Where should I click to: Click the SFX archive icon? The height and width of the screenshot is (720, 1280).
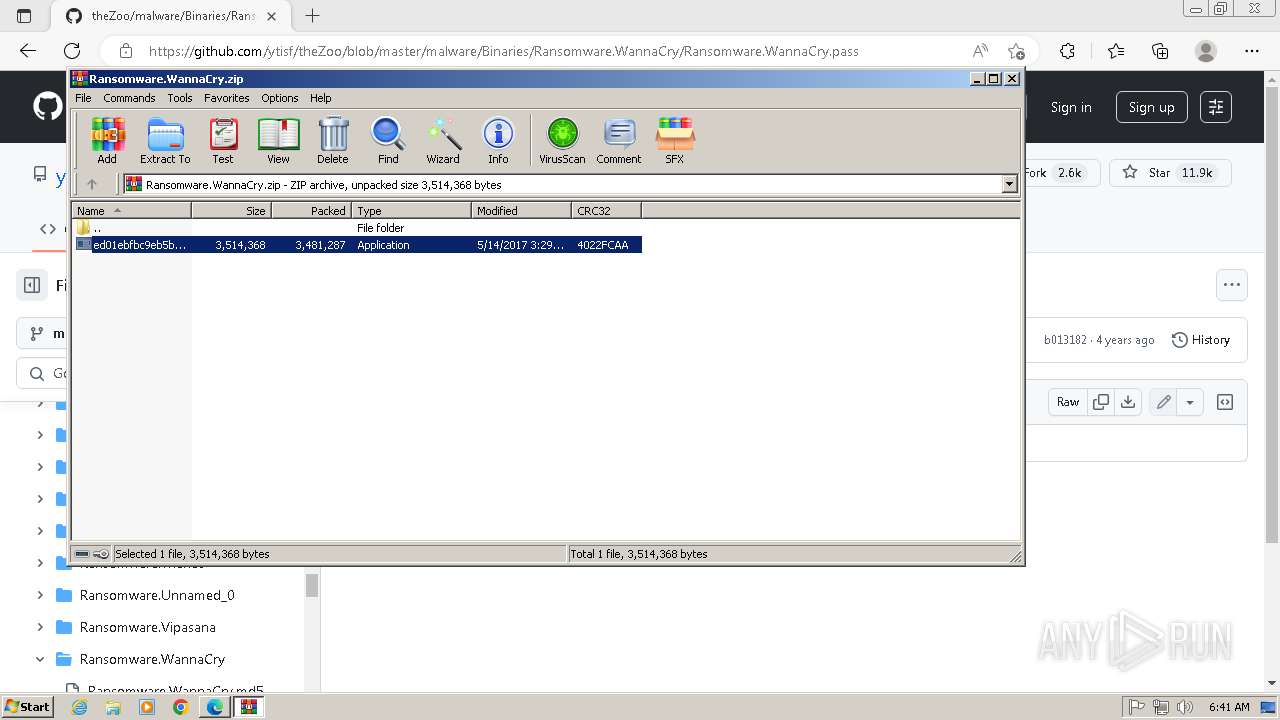click(675, 140)
